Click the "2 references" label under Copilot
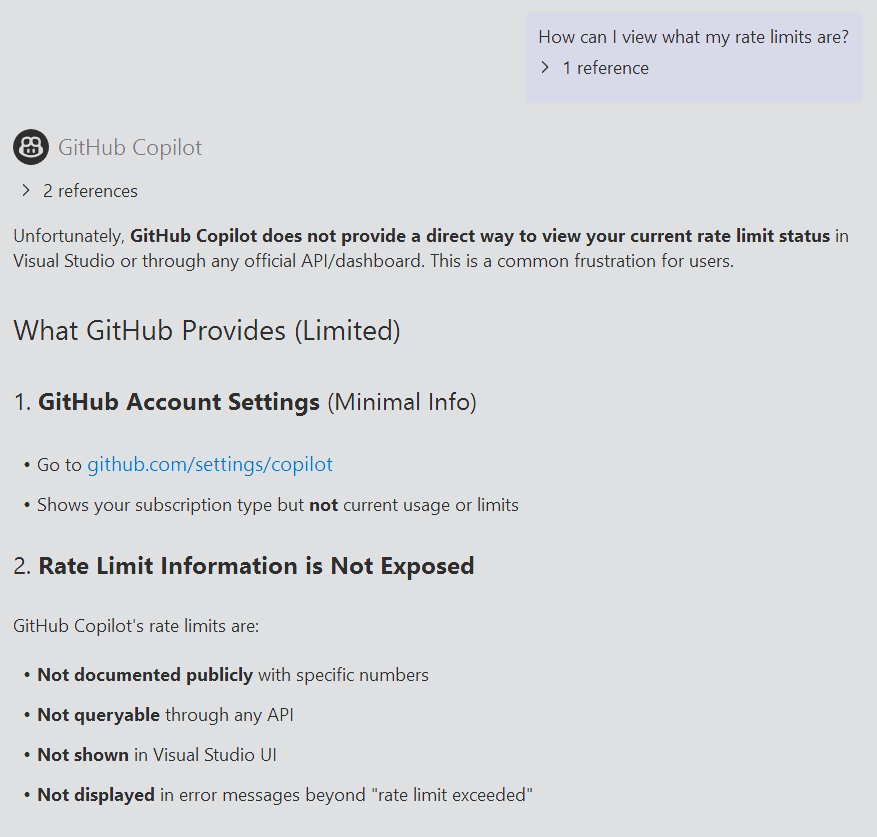877x837 pixels. coord(90,191)
